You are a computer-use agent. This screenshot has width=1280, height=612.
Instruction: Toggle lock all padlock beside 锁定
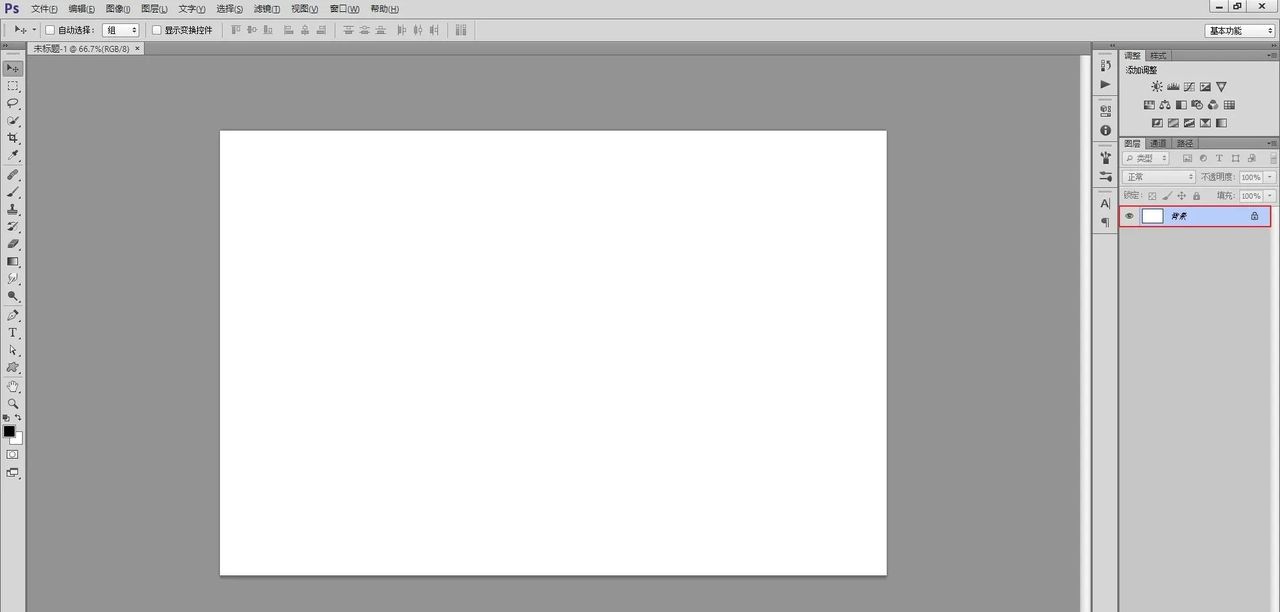pos(1197,196)
